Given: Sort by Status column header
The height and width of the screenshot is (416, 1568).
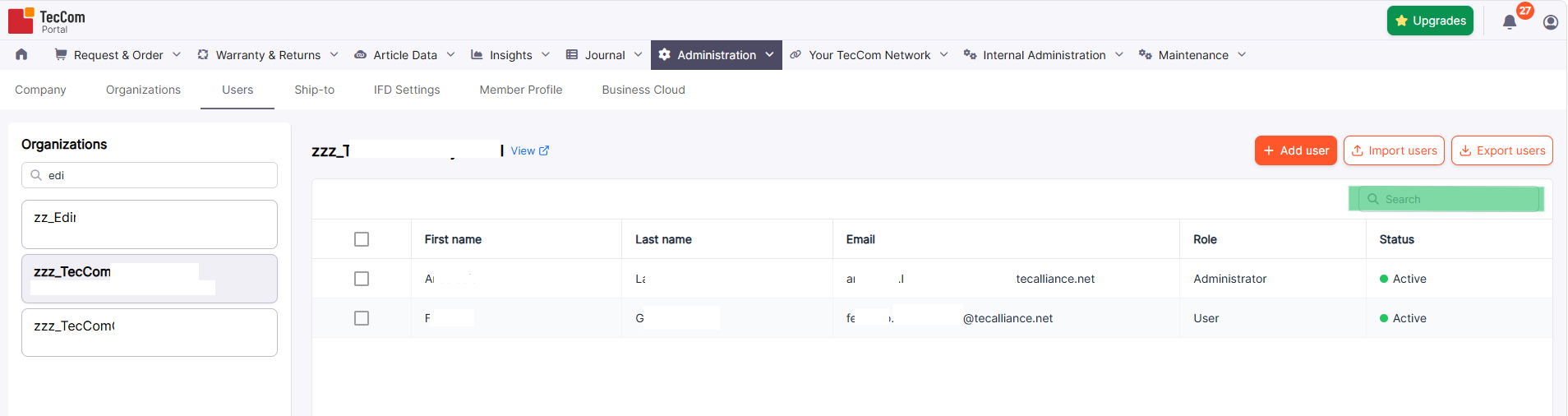Looking at the screenshot, I should coord(1396,239).
